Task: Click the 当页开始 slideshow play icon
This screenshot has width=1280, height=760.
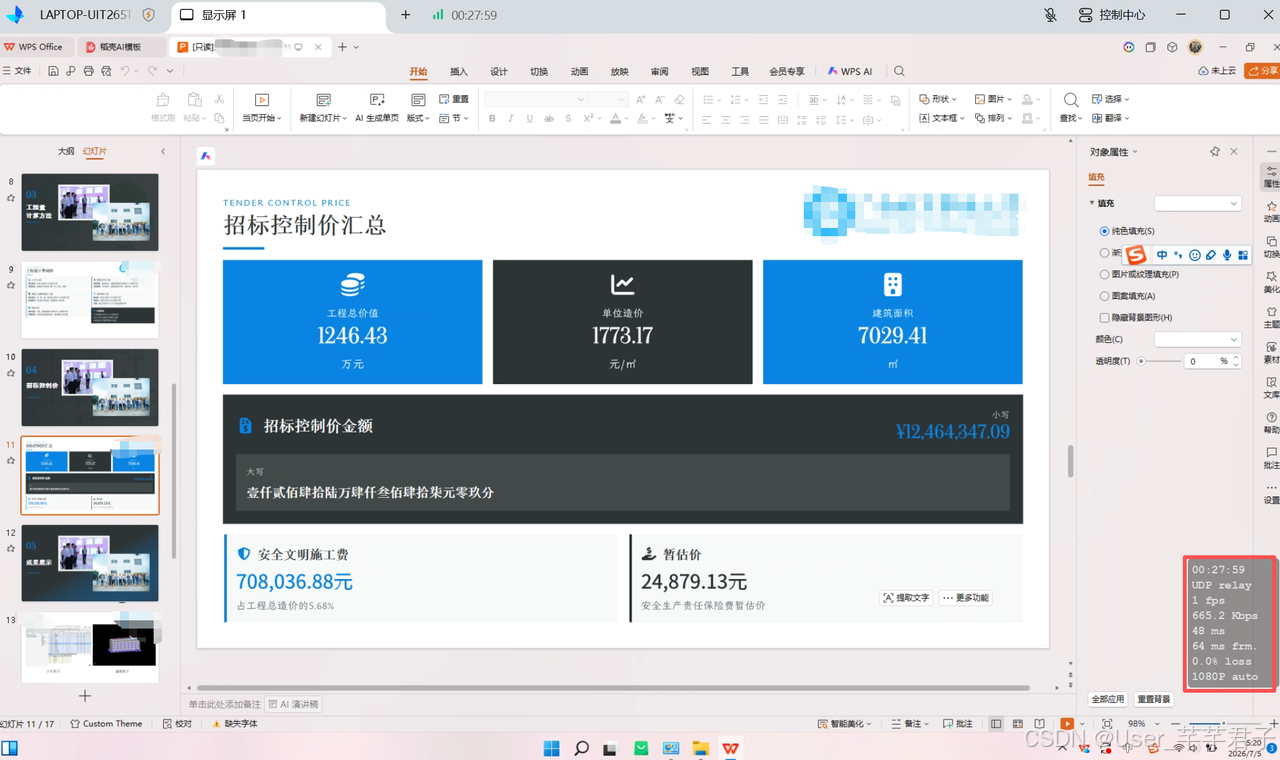Action: point(262,100)
